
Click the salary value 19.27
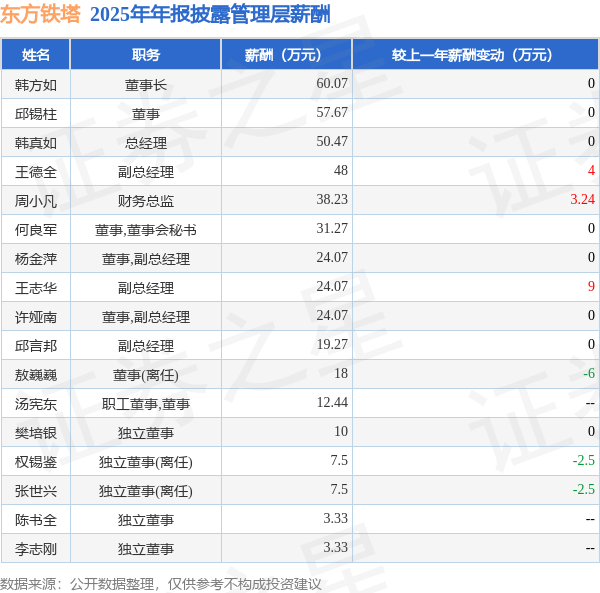click(332, 344)
